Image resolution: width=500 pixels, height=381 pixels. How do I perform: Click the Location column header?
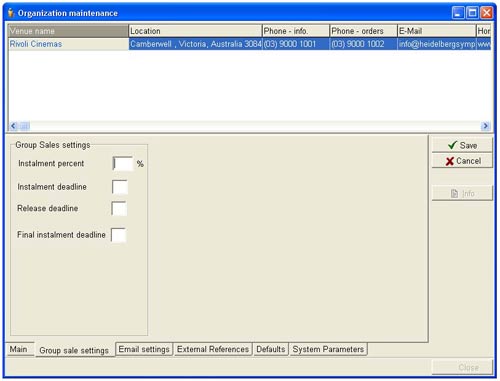pos(195,31)
